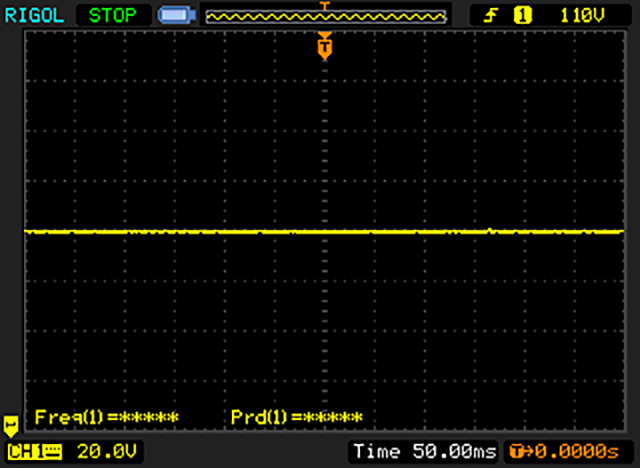Click the yellow channel 1 trace line
Image resolution: width=640 pixels, height=468 pixels.
pos(324,232)
